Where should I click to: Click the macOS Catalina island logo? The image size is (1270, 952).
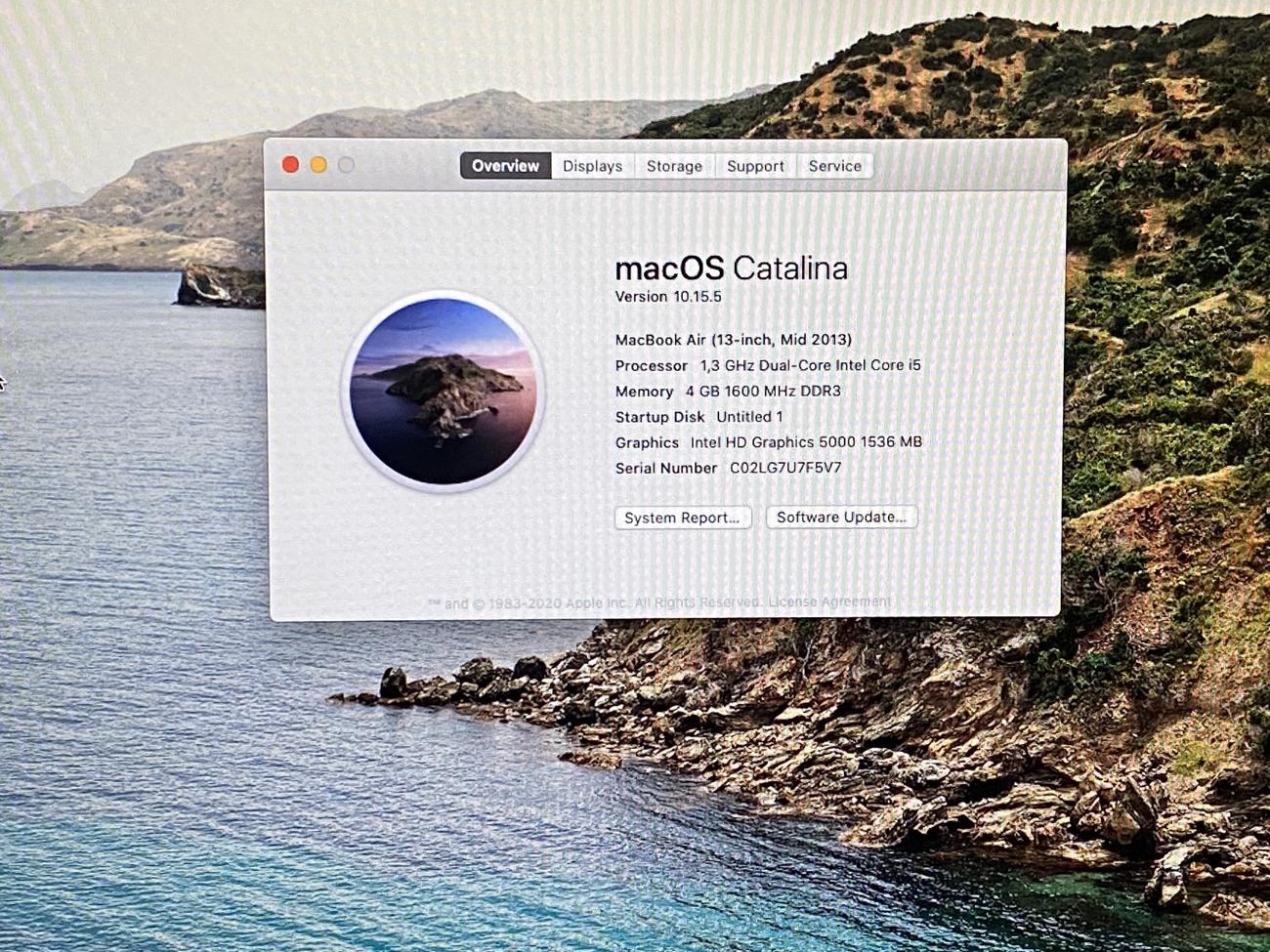(x=443, y=392)
